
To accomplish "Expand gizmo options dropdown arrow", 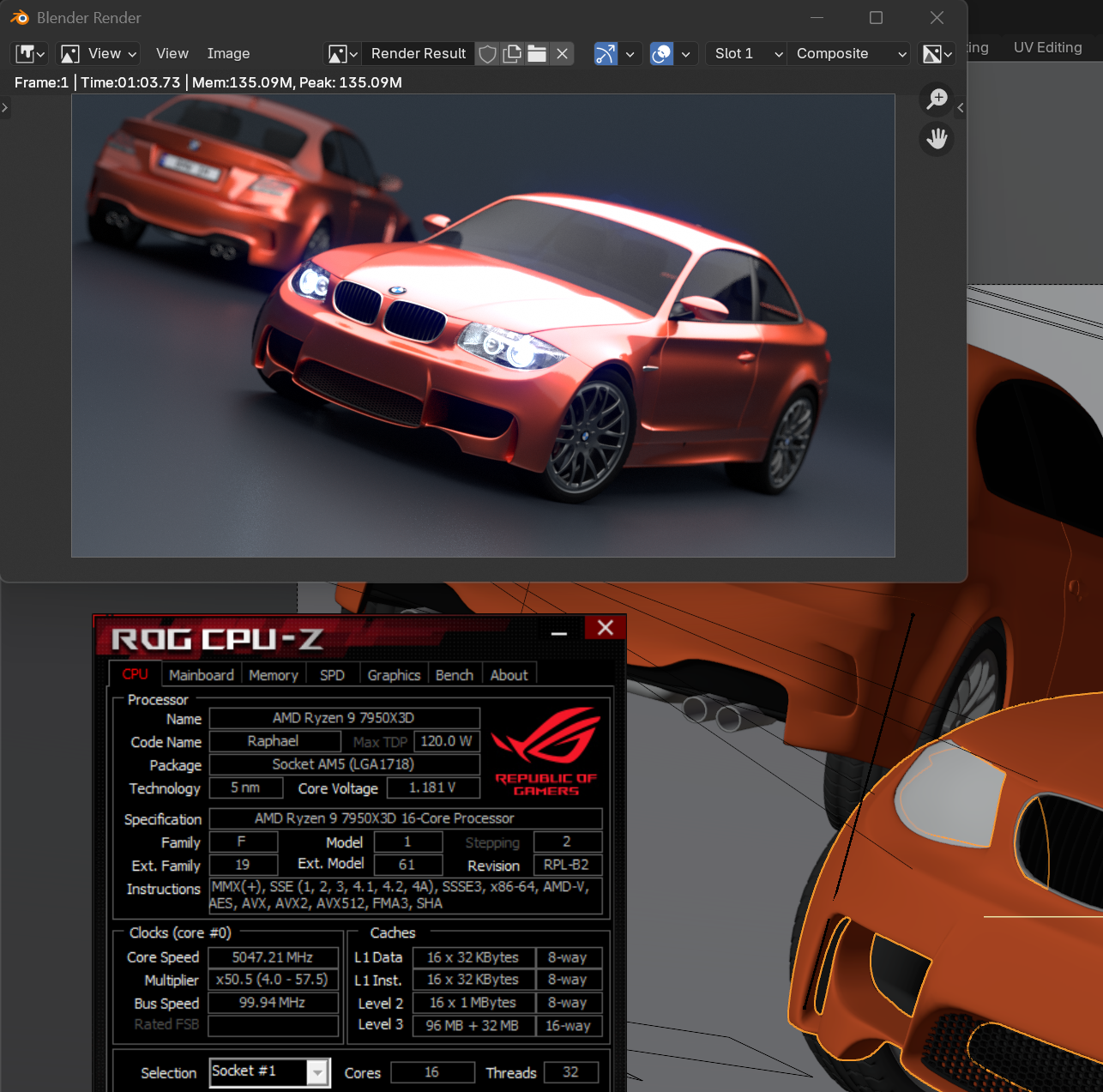I will (630, 53).
